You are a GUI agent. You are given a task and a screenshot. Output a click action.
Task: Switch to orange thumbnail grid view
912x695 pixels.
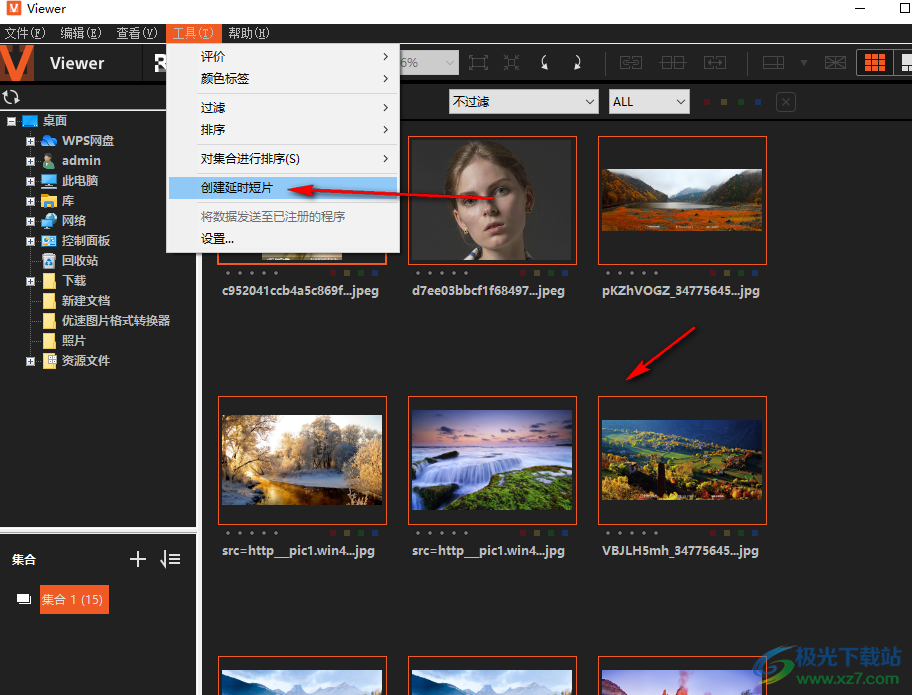pyautogui.click(x=875, y=62)
